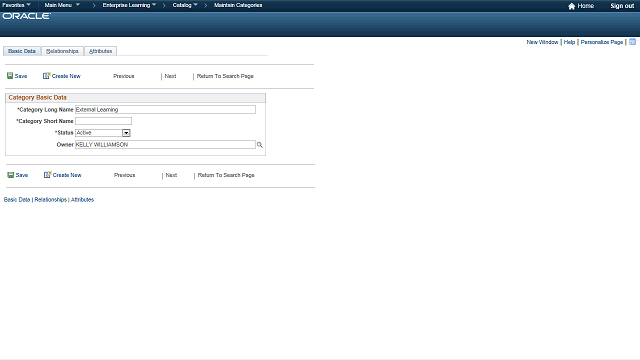The height and width of the screenshot is (360, 640).
Task: Expand Enterprise Learning breadcrumb menu
Action: (129, 5)
